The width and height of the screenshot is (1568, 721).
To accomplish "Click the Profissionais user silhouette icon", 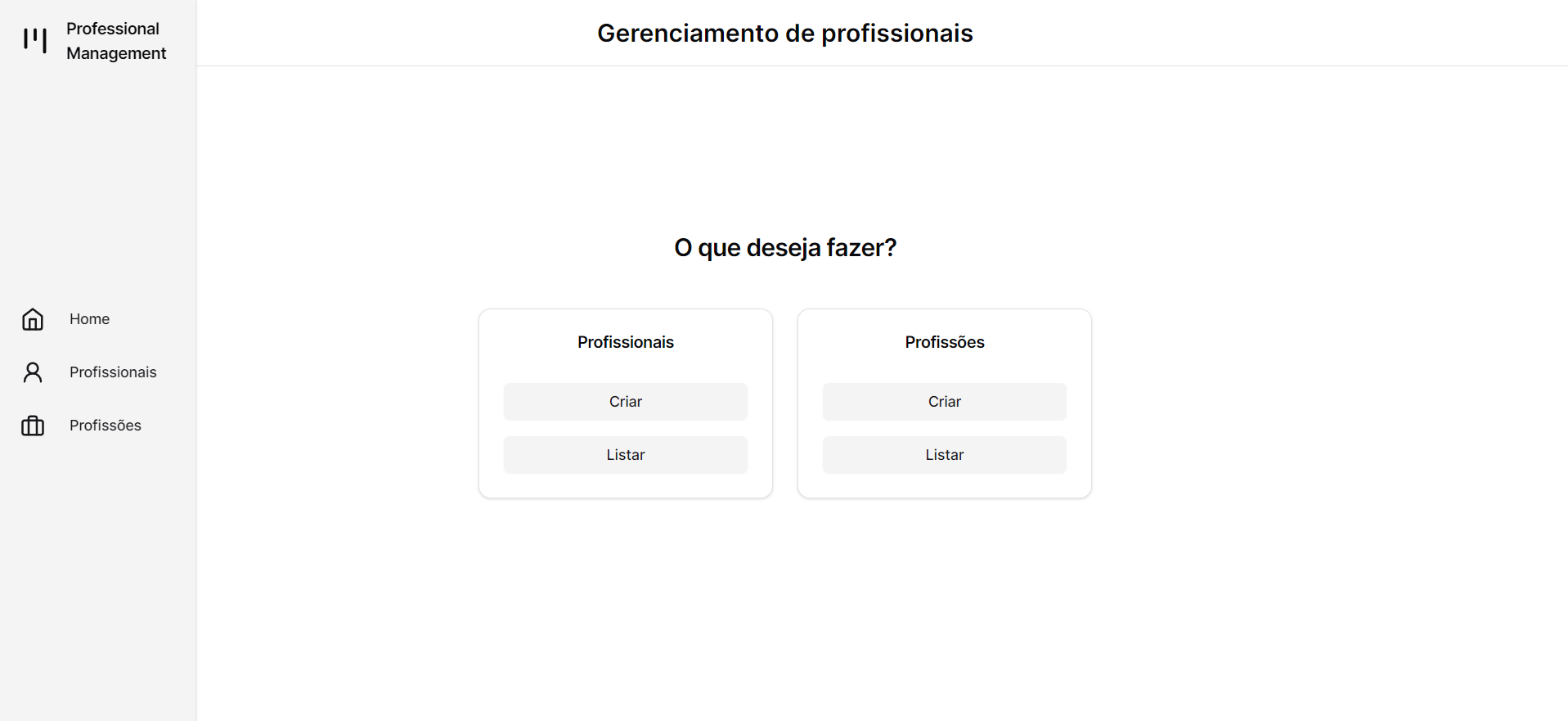I will 33,372.
